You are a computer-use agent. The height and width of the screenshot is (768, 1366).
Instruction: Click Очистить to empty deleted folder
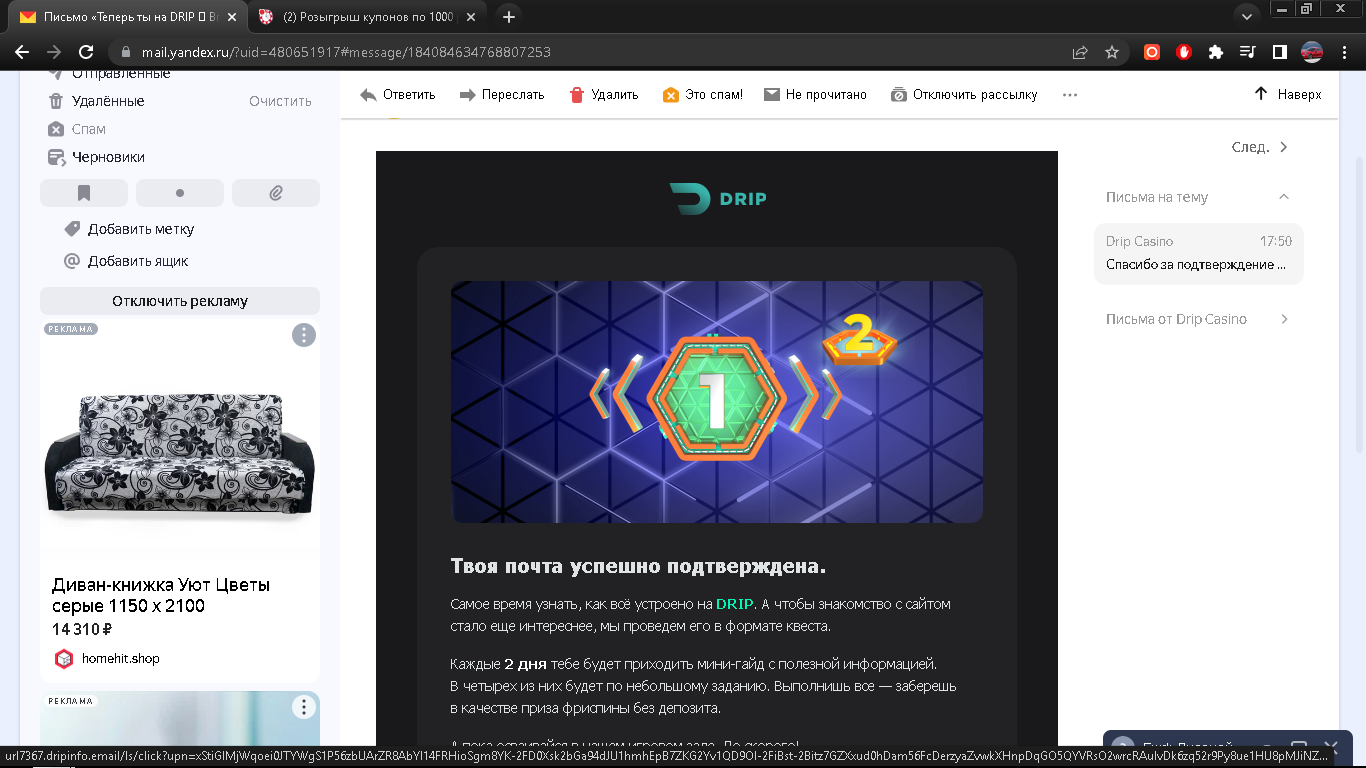coord(280,101)
